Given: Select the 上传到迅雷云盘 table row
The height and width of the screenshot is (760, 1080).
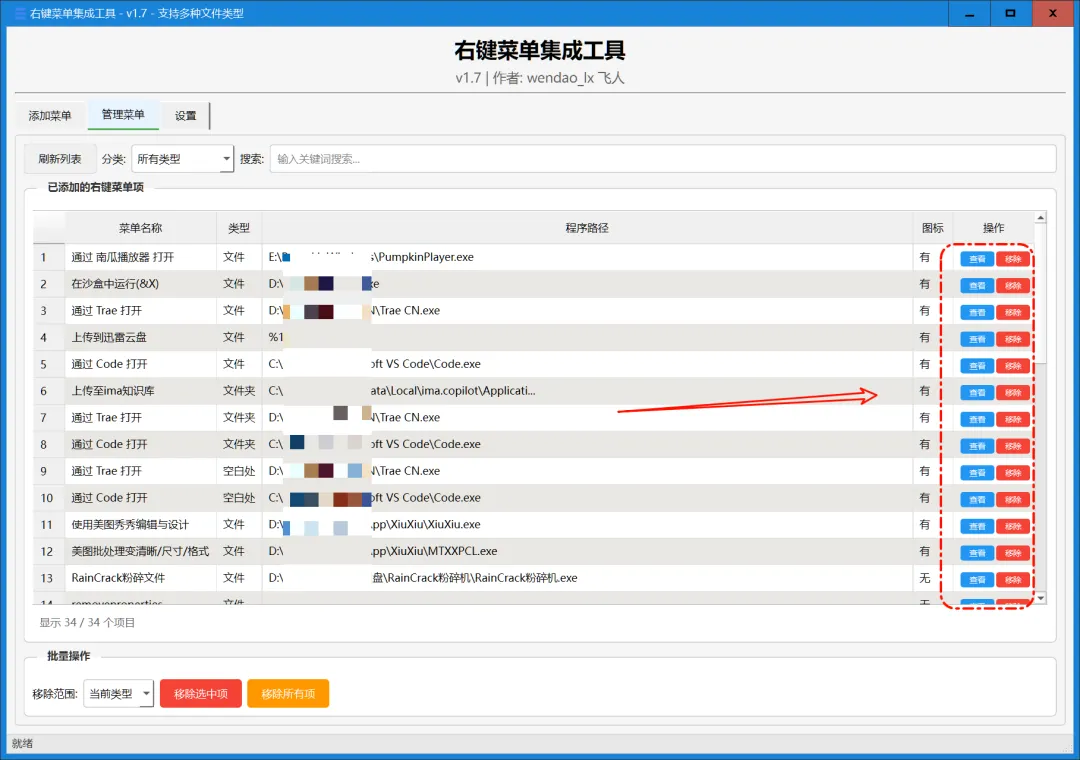Looking at the screenshot, I should (400, 338).
